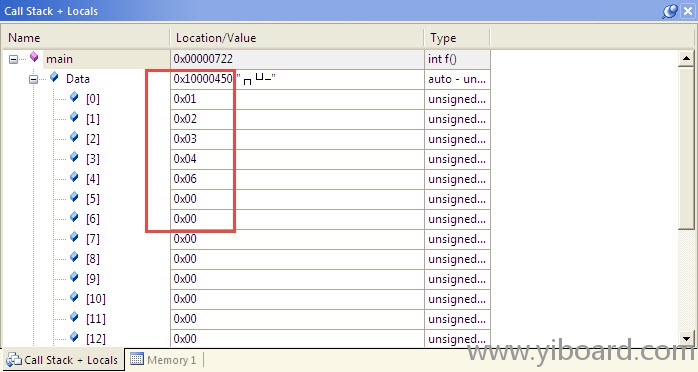Select the [10] array element name
This screenshot has width=698, height=372.
[96, 299]
